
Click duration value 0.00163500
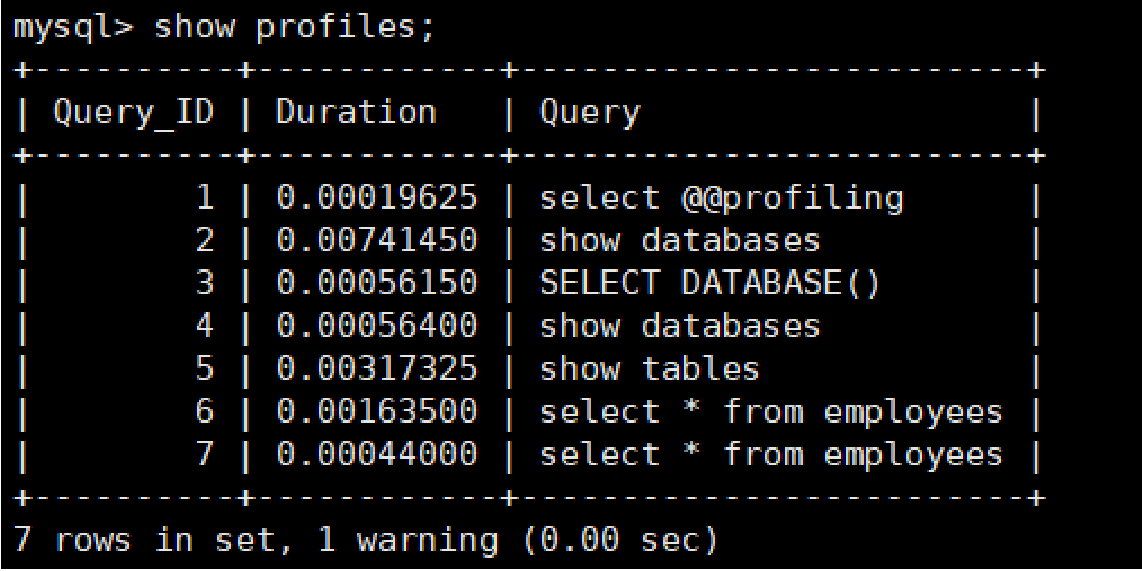tap(377, 412)
